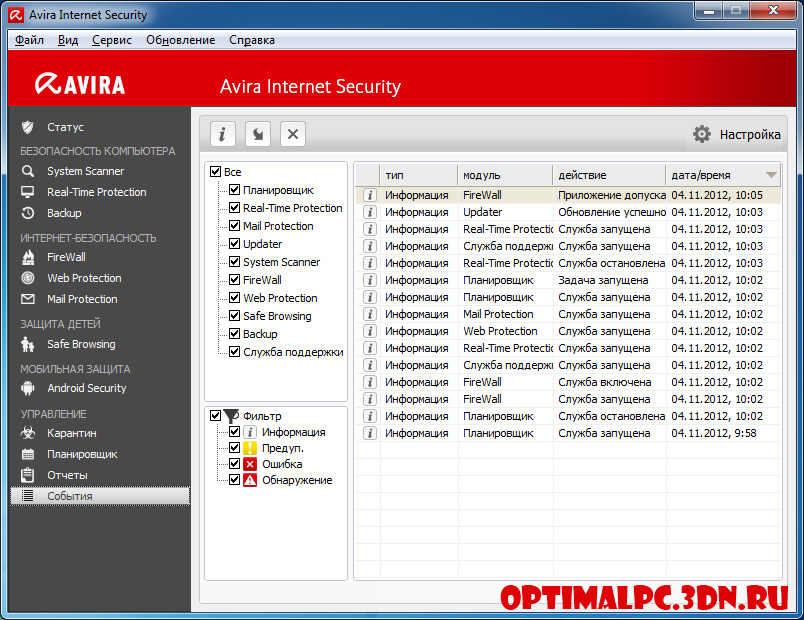Toggle the FireWall module checkbox
The height and width of the screenshot is (620, 804).
pos(234,279)
